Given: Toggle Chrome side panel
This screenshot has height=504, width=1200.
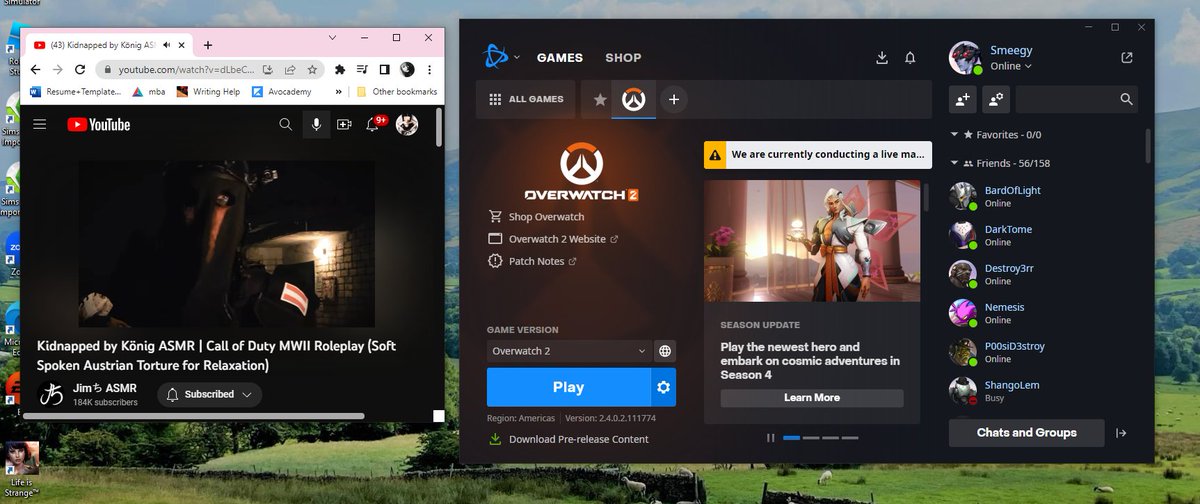Looking at the screenshot, I should click(x=384, y=70).
